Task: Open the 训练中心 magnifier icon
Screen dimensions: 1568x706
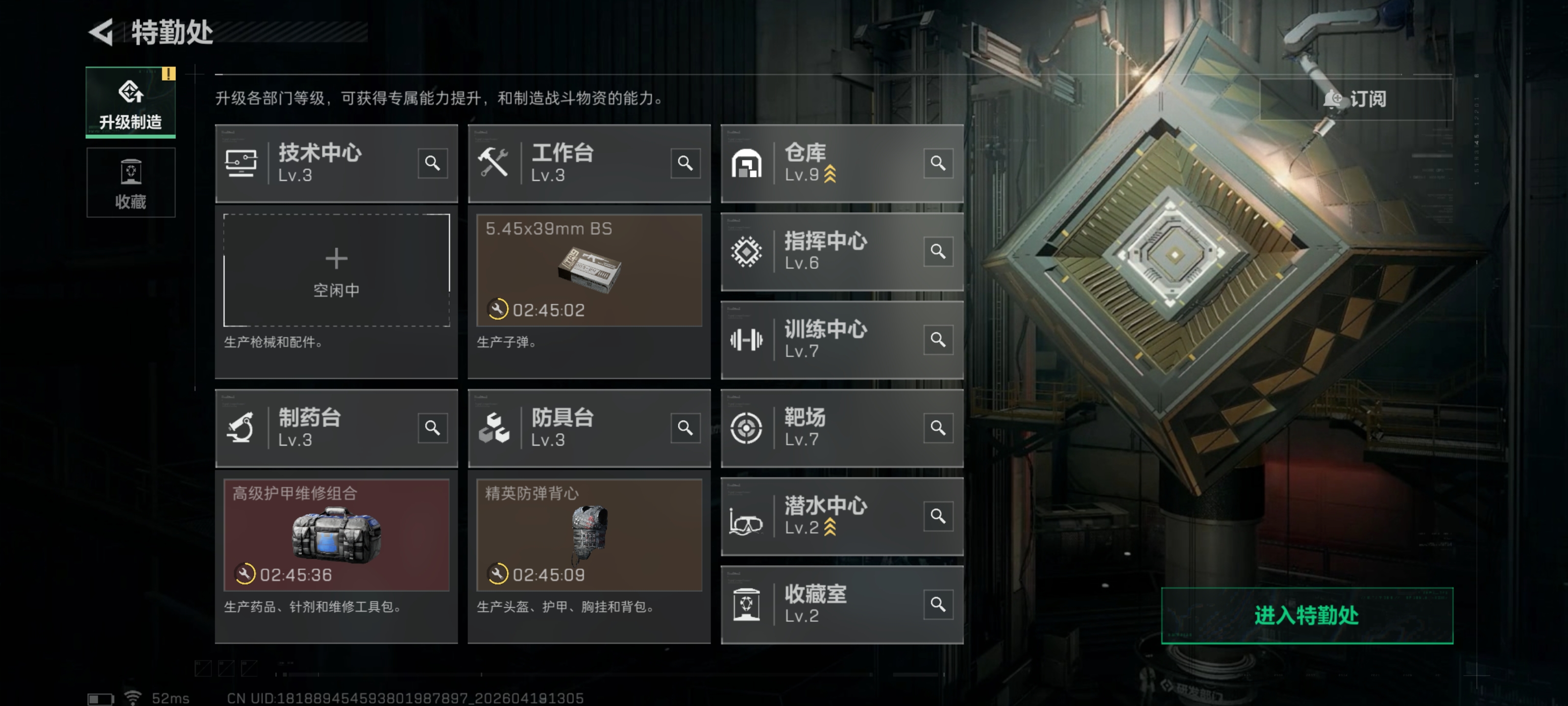Action: [x=938, y=339]
